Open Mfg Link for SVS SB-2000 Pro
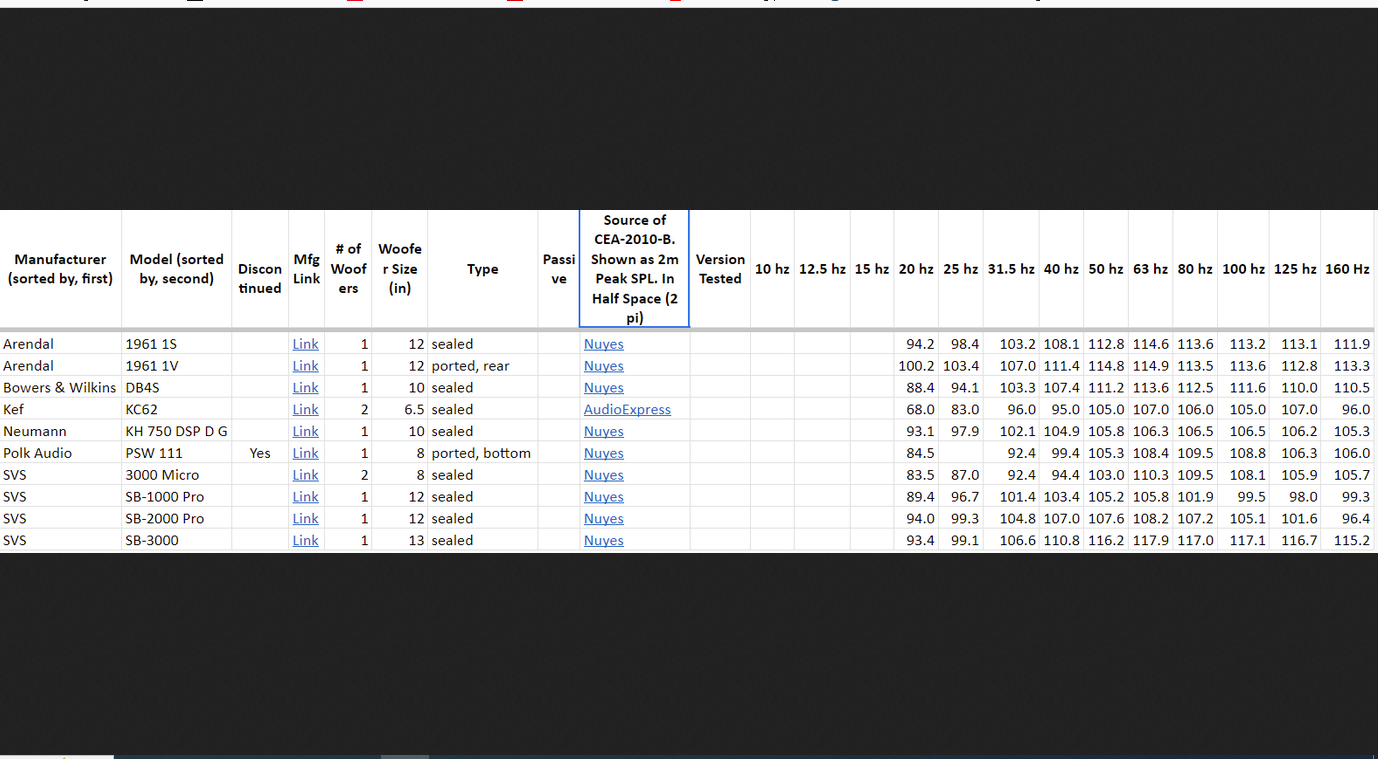Viewport: 1378px width, 759px height. click(305, 519)
